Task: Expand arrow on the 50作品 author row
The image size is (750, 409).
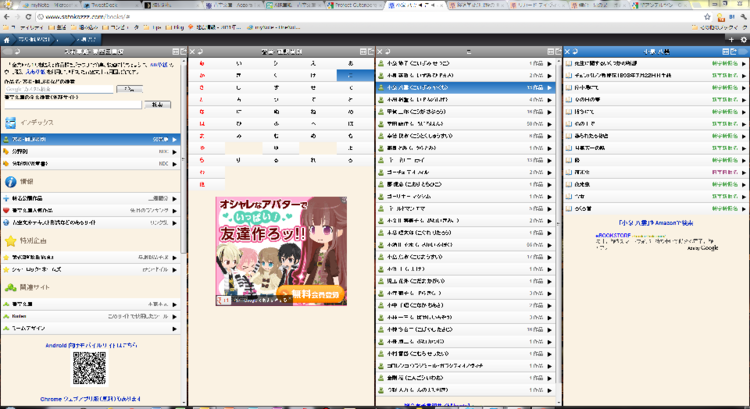Action: tap(550, 124)
